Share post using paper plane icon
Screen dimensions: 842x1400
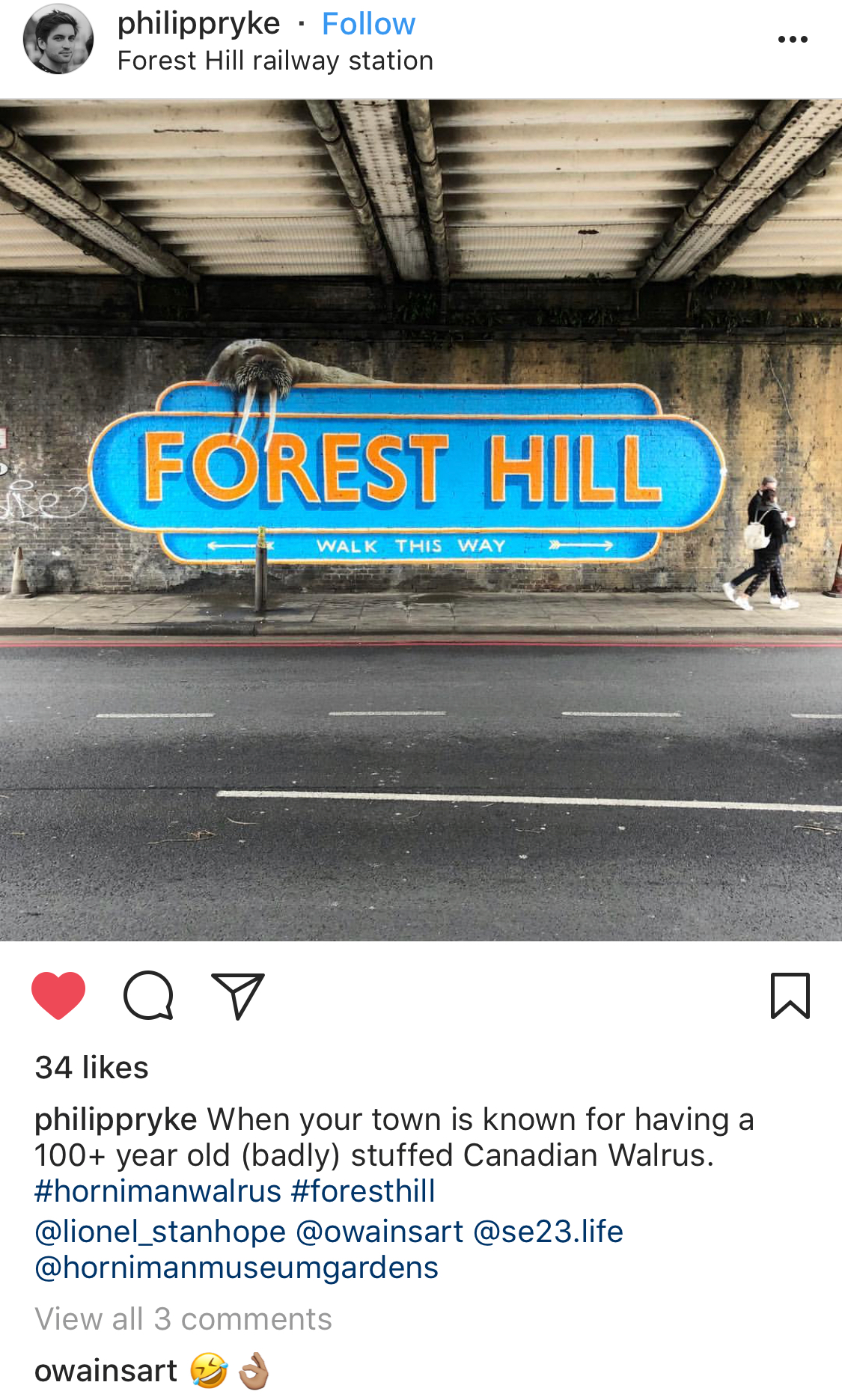pos(238,996)
